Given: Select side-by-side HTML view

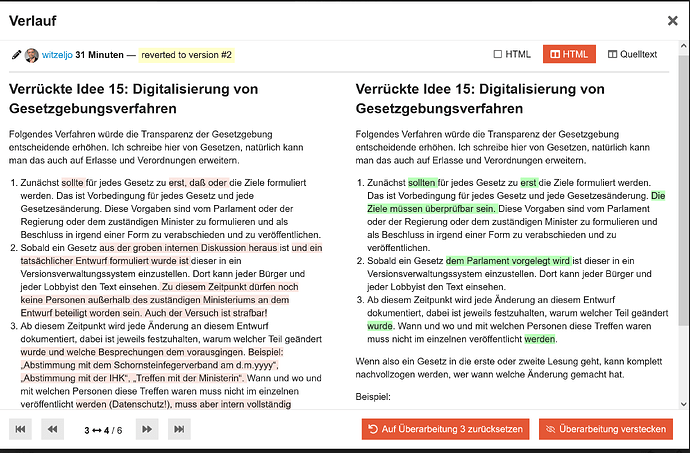Looking at the screenshot, I should (x=569, y=54).
